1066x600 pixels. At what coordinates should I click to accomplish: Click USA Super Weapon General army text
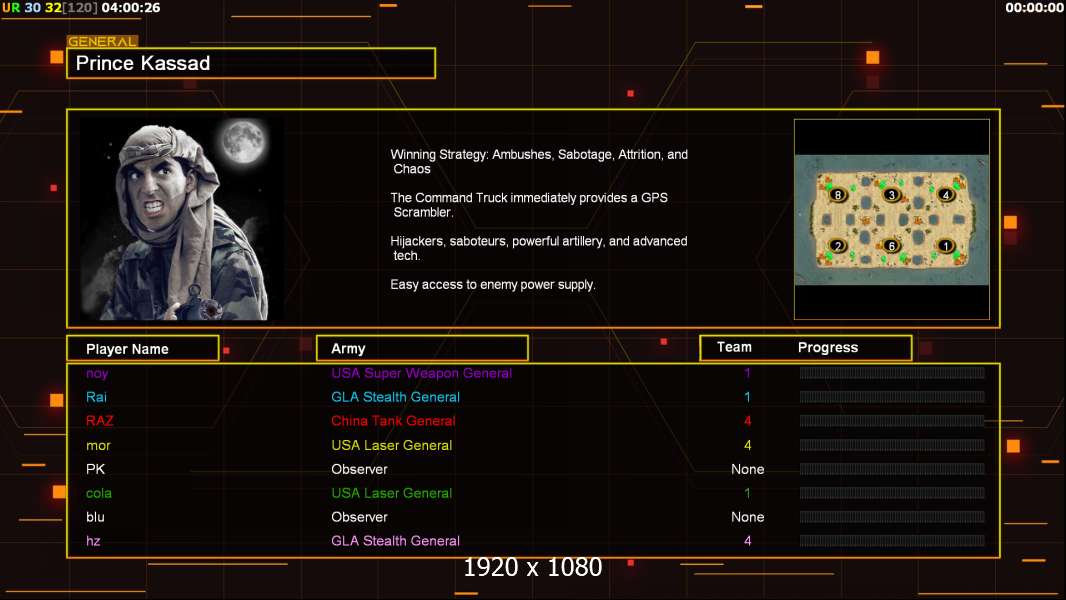(x=422, y=373)
